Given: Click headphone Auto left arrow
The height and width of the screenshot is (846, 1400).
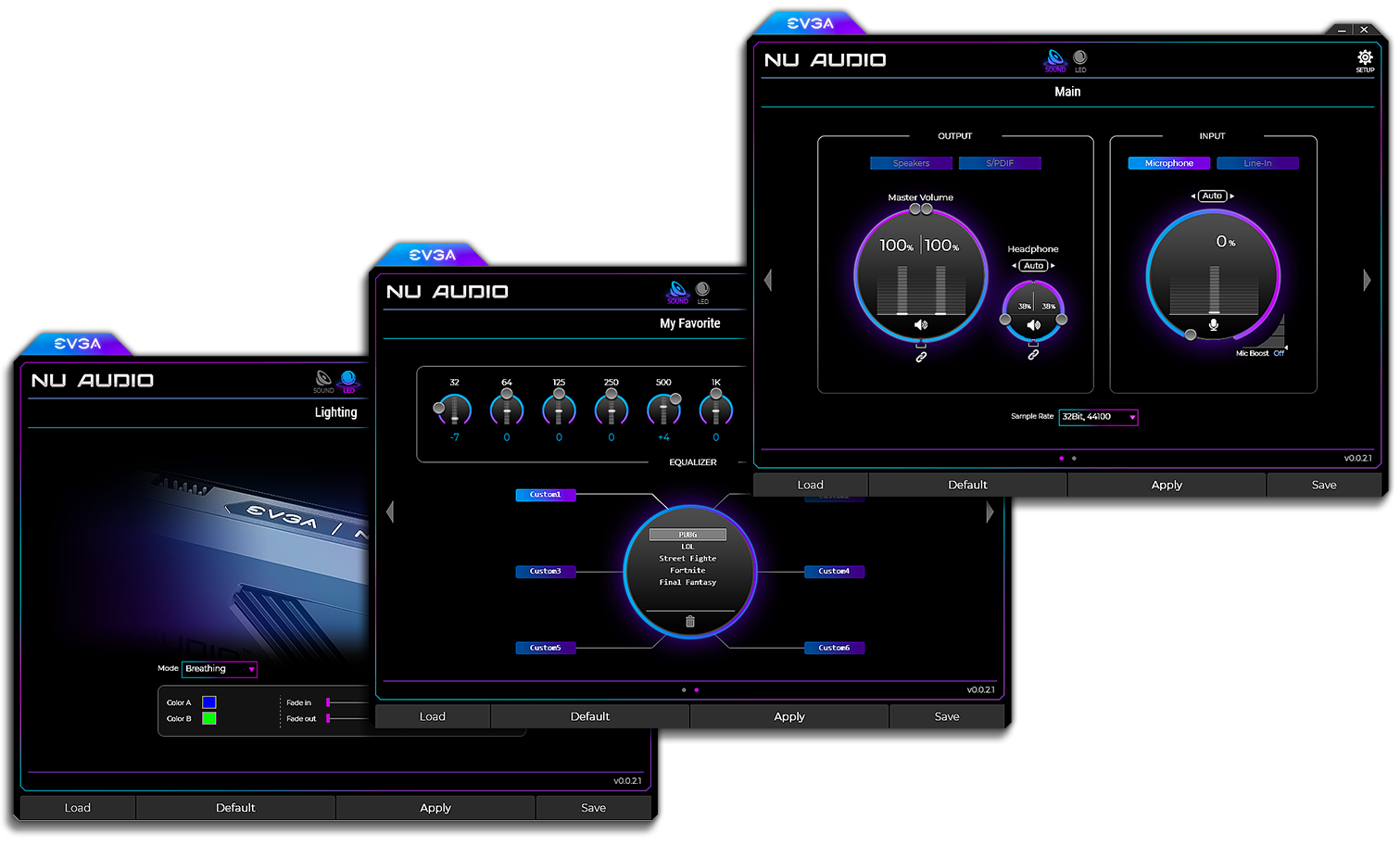Looking at the screenshot, I should click(1015, 266).
